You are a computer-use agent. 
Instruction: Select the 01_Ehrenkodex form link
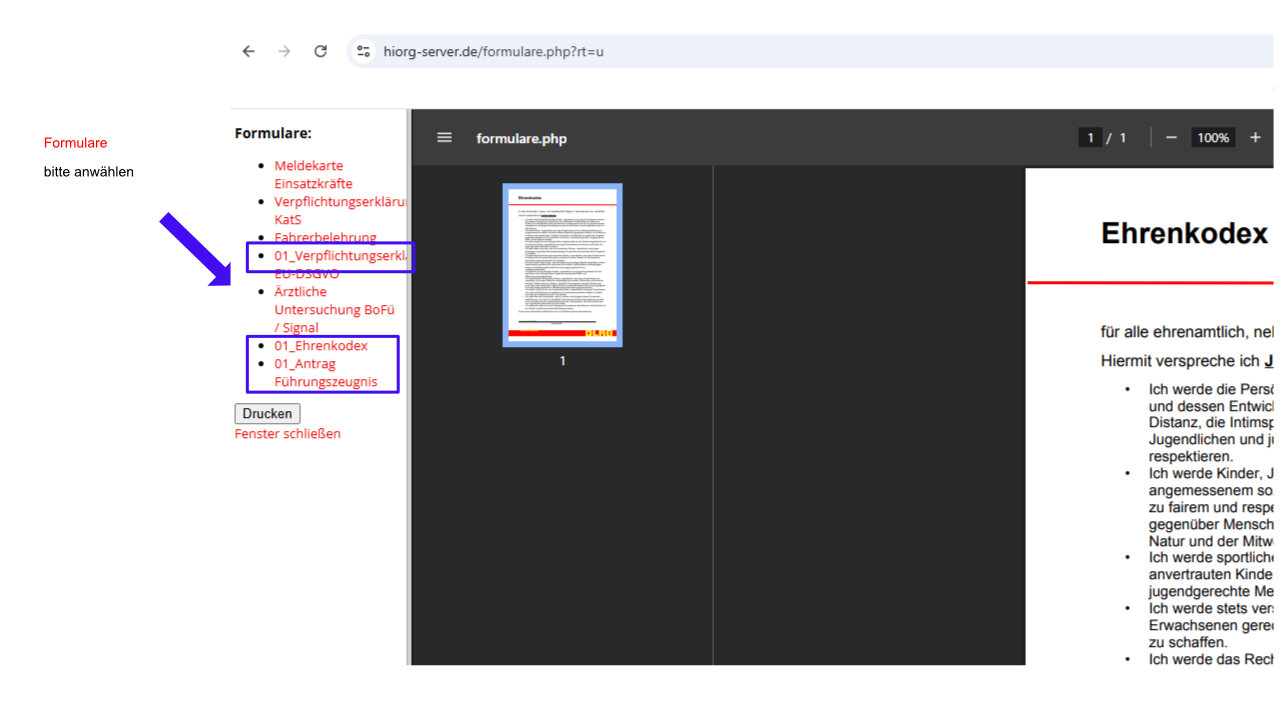[321, 345]
